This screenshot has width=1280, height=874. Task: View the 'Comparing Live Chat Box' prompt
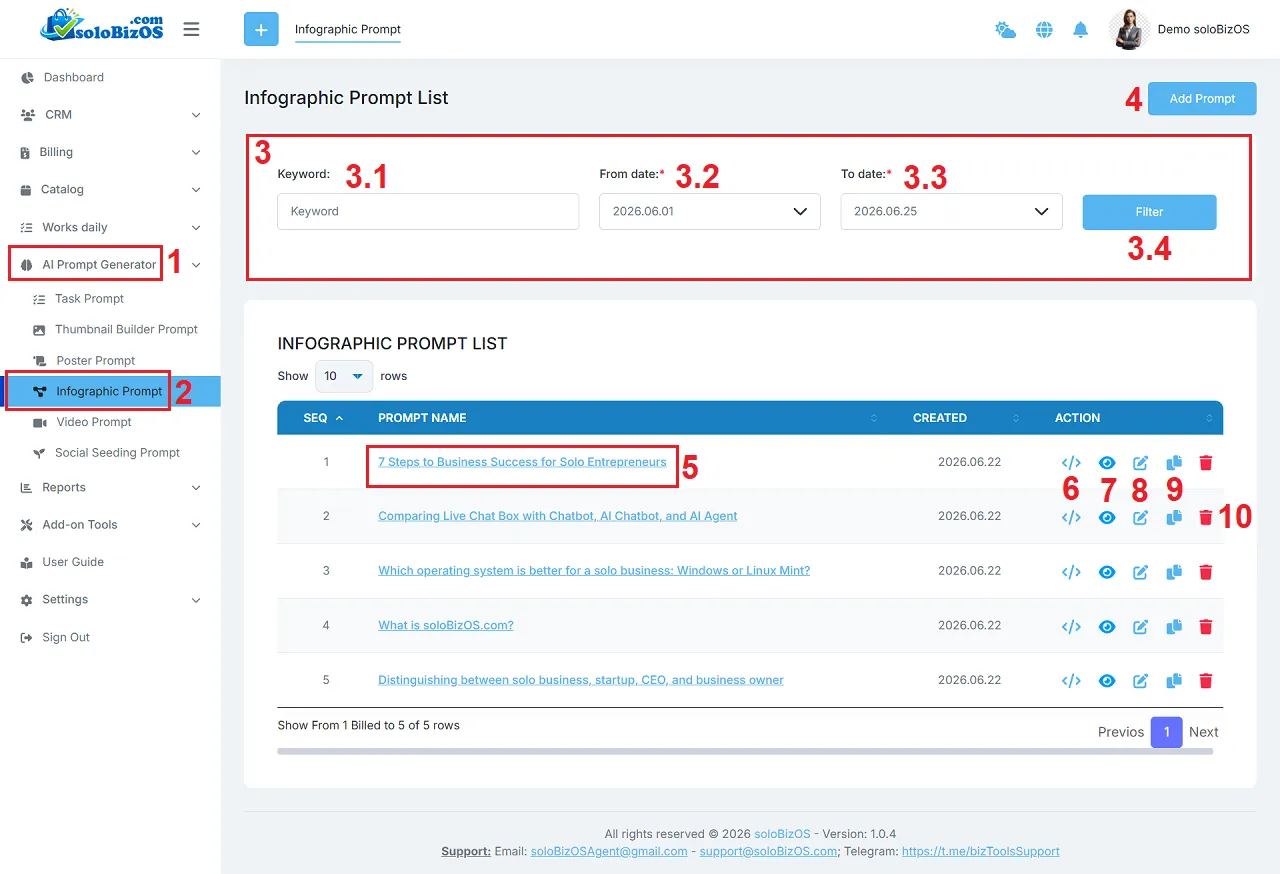click(x=1107, y=517)
